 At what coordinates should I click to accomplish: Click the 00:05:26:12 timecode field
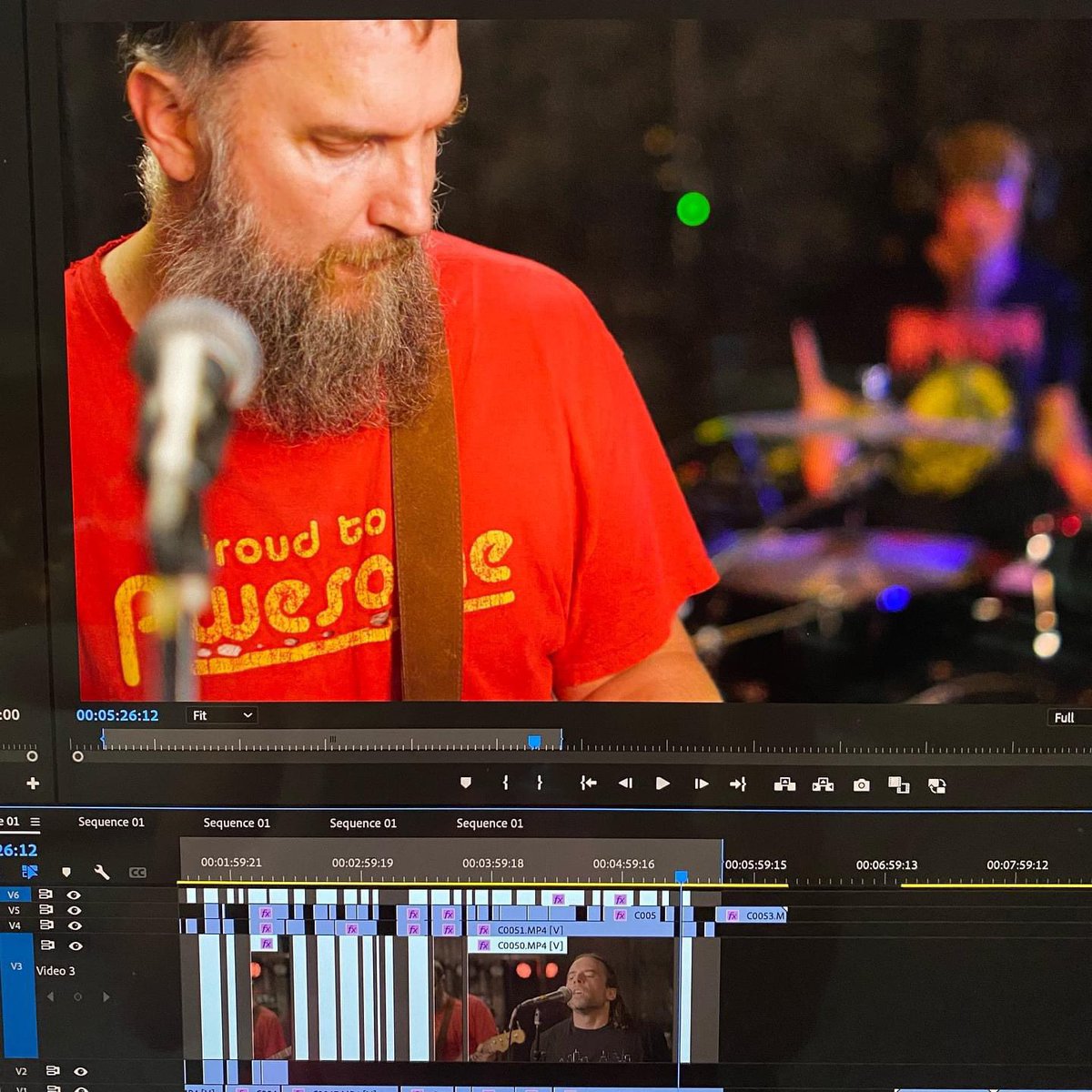[x=117, y=715]
